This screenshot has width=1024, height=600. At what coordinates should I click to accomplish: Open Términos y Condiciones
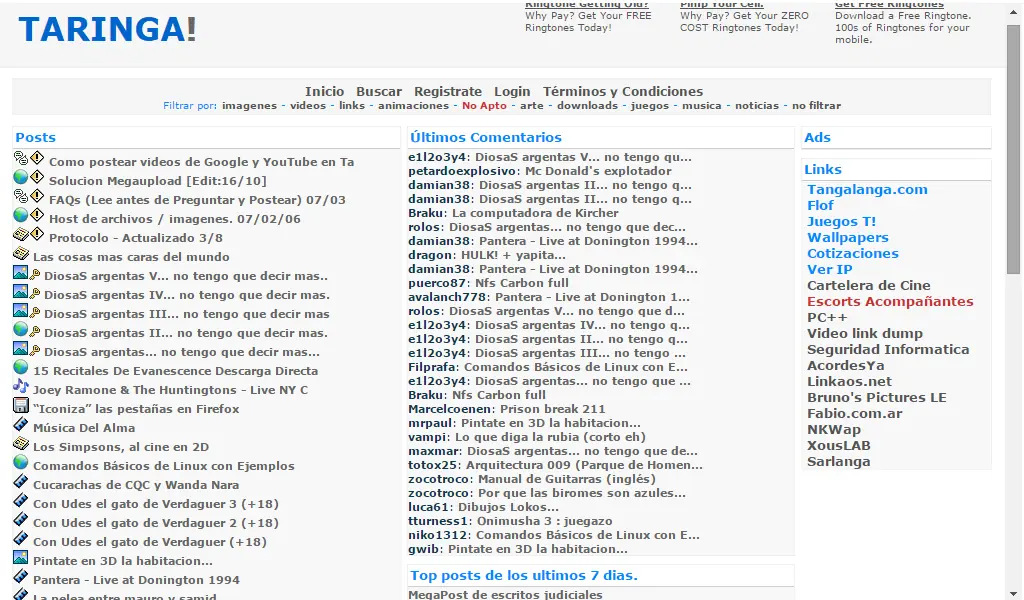click(623, 91)
